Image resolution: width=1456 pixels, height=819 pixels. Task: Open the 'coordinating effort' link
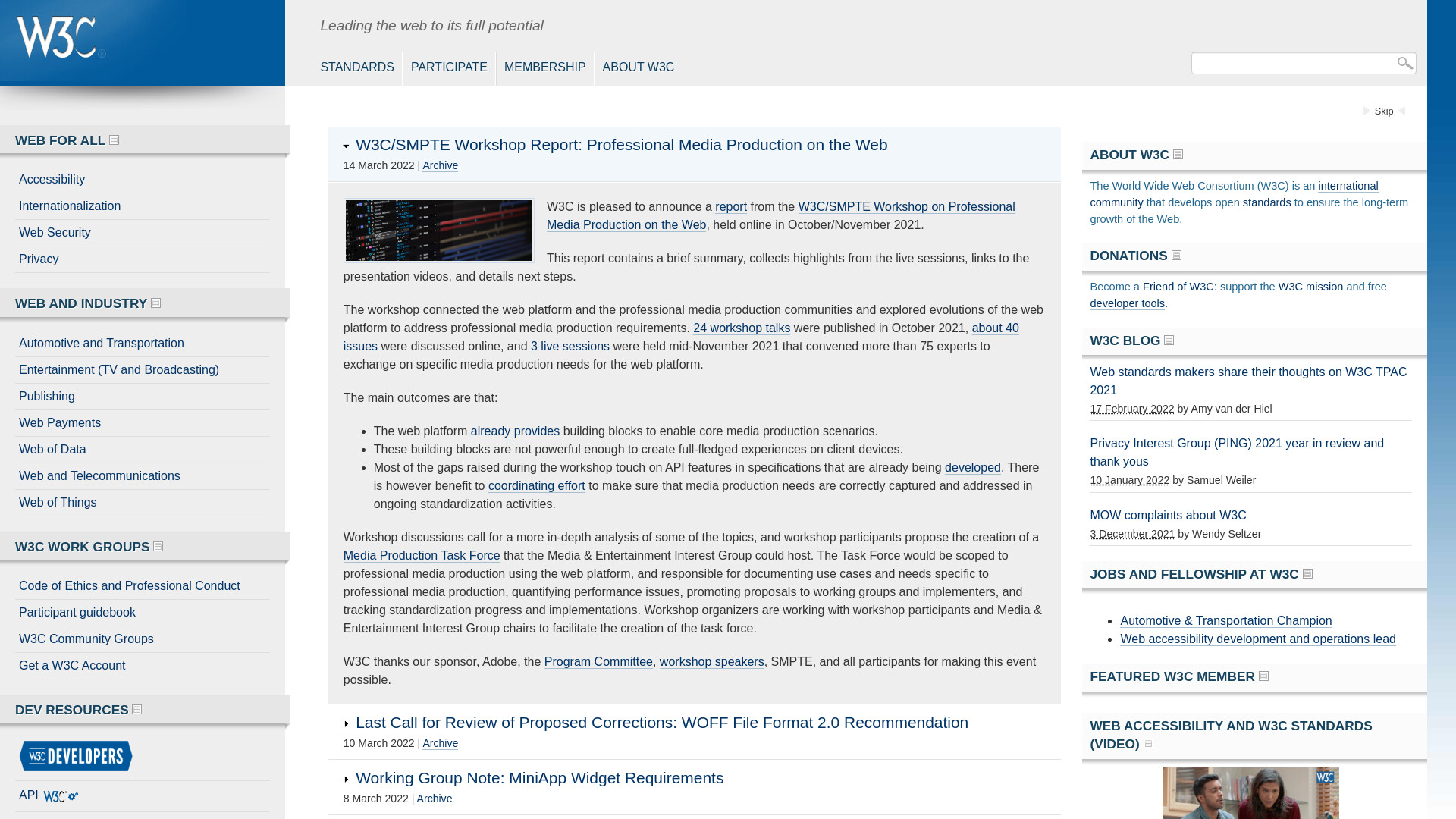point(537,486)
